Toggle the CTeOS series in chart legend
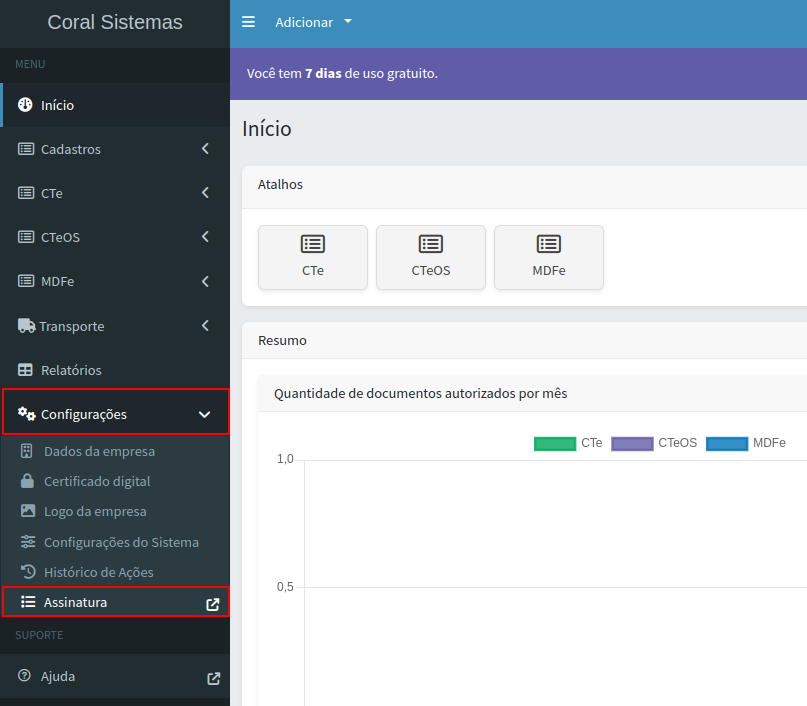 (x=654, y=443)
